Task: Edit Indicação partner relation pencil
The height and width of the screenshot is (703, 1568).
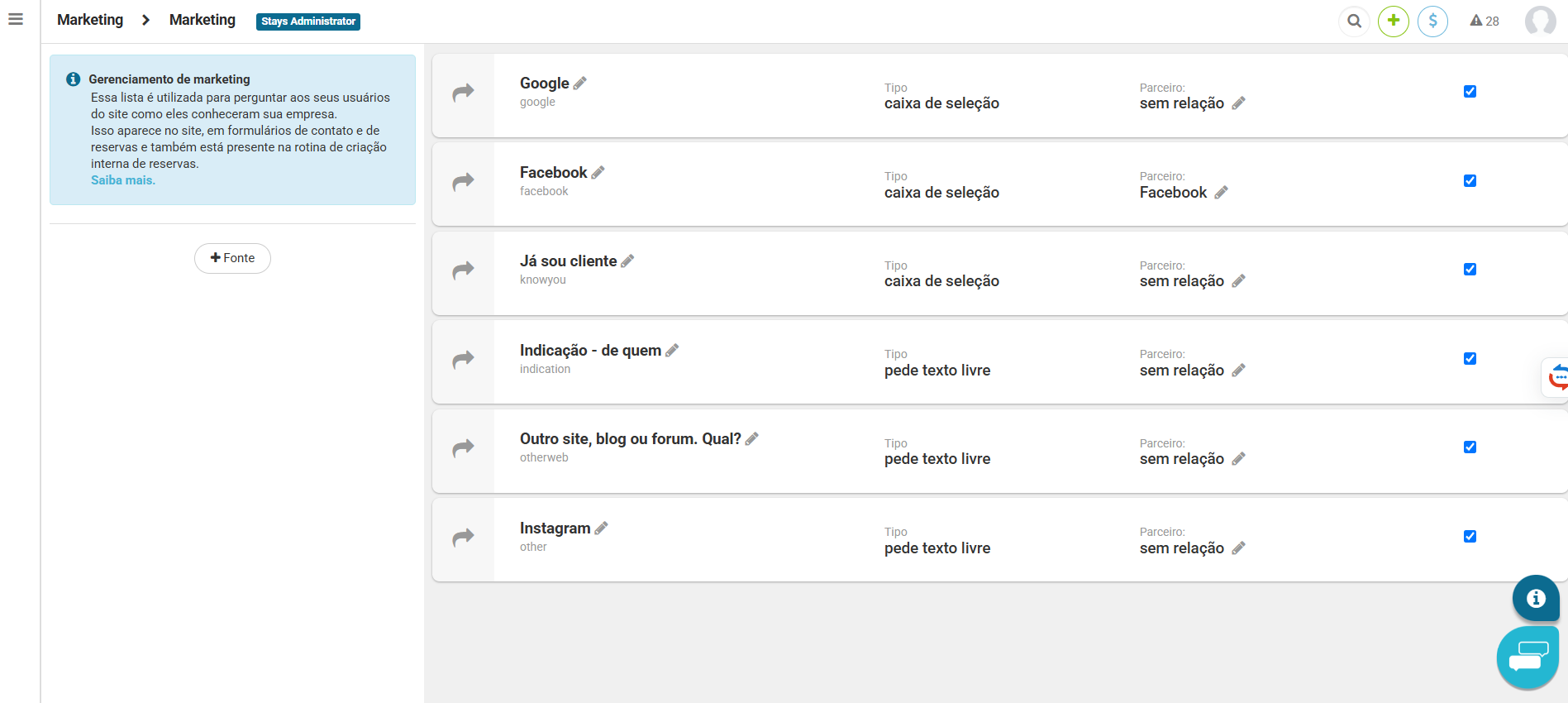Action: 1238,371
